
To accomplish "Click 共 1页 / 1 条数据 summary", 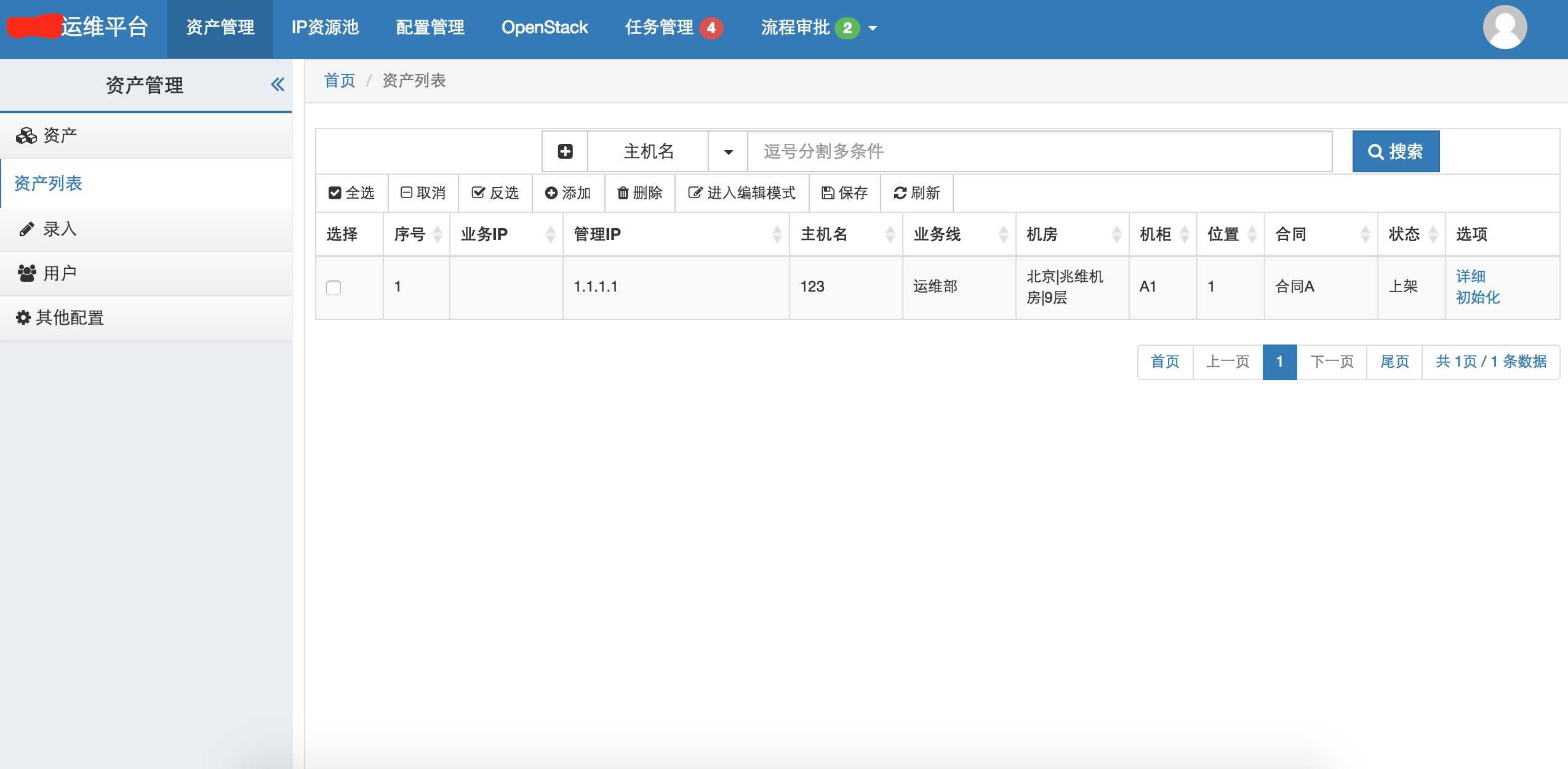I will [x=1490, y=362].
